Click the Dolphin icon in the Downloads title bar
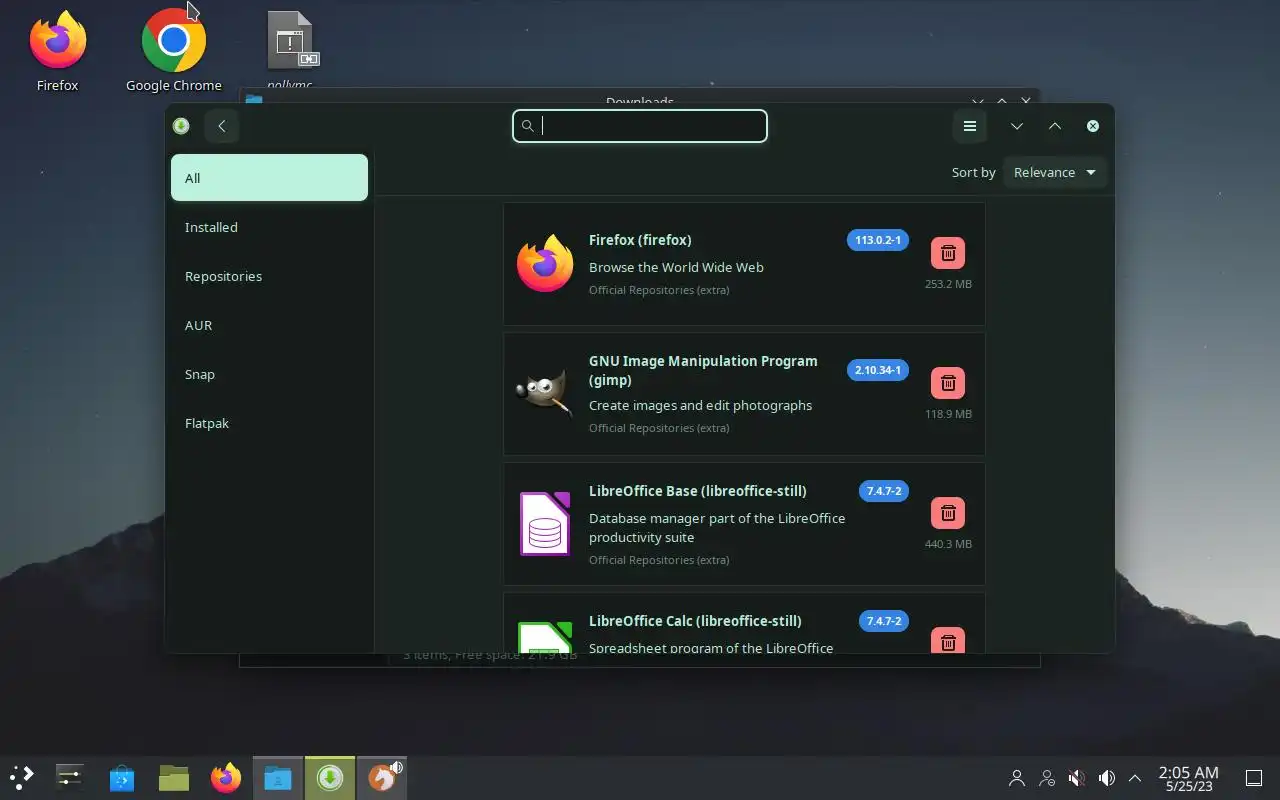This screenshot has height=800, width=1280. (254, 99)
